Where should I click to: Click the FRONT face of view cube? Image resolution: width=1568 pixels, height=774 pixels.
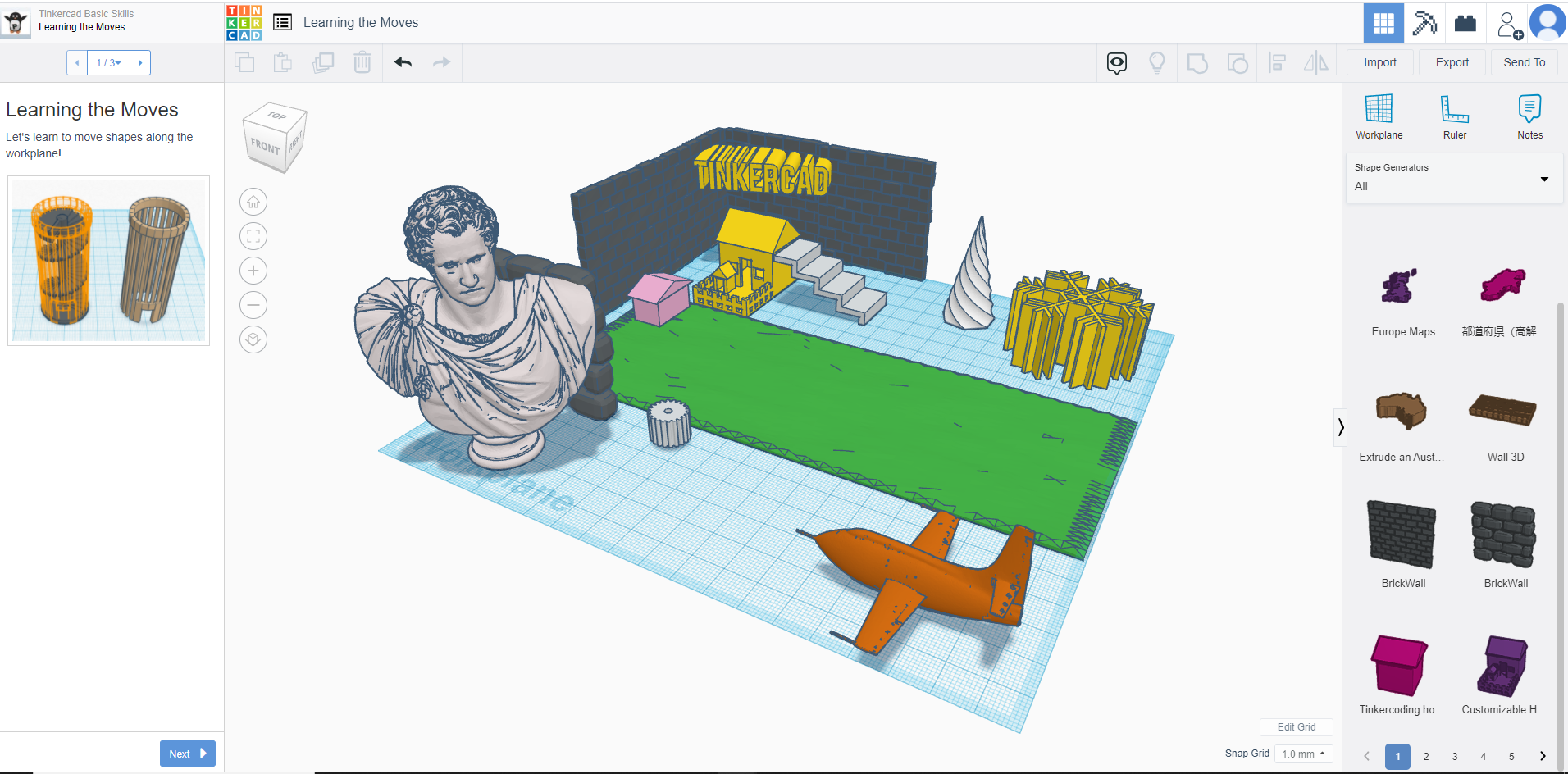tap(265, 146)
